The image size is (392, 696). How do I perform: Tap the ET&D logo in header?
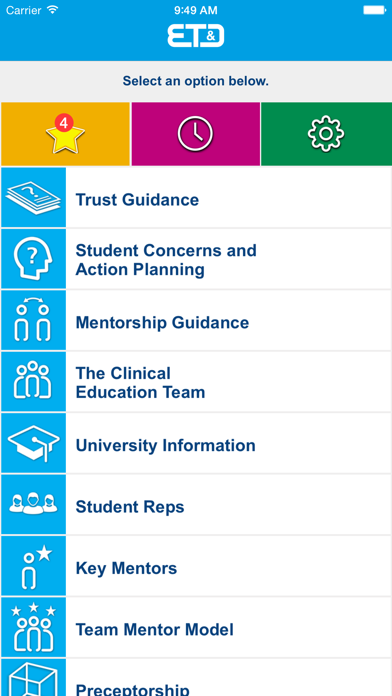(x=196, y=36)
